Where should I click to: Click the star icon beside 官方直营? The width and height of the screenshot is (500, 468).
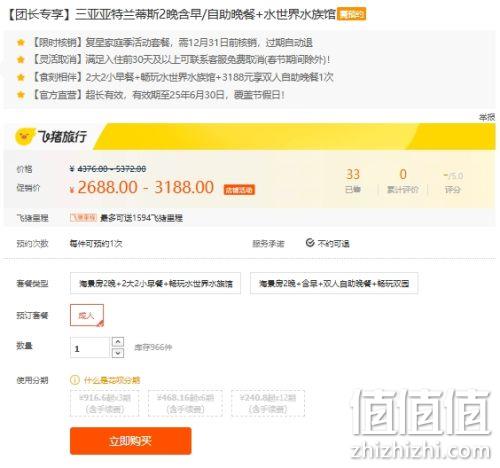click(21, 95)
